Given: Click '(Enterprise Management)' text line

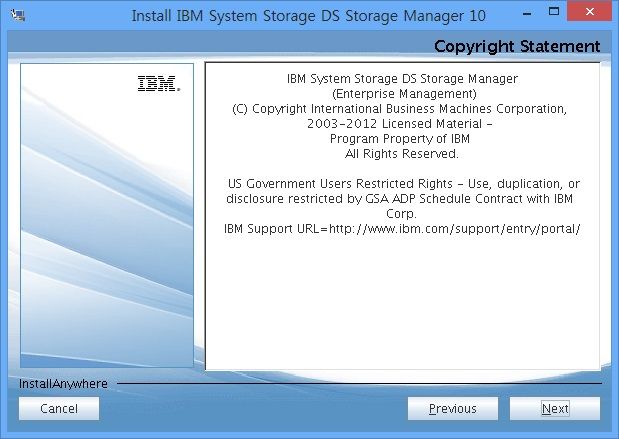Looking at the screenshot, I should [404, 94].
